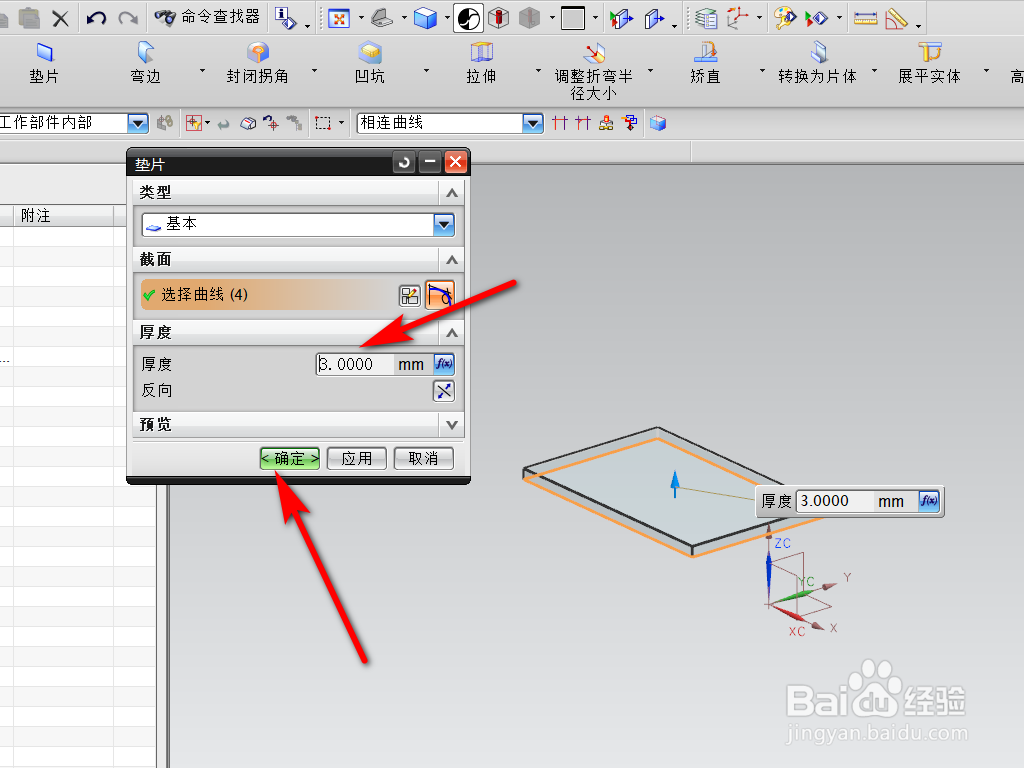1024x768 pixels.
Task: Click the red cylinder section view icon
Action: point(499,18)
